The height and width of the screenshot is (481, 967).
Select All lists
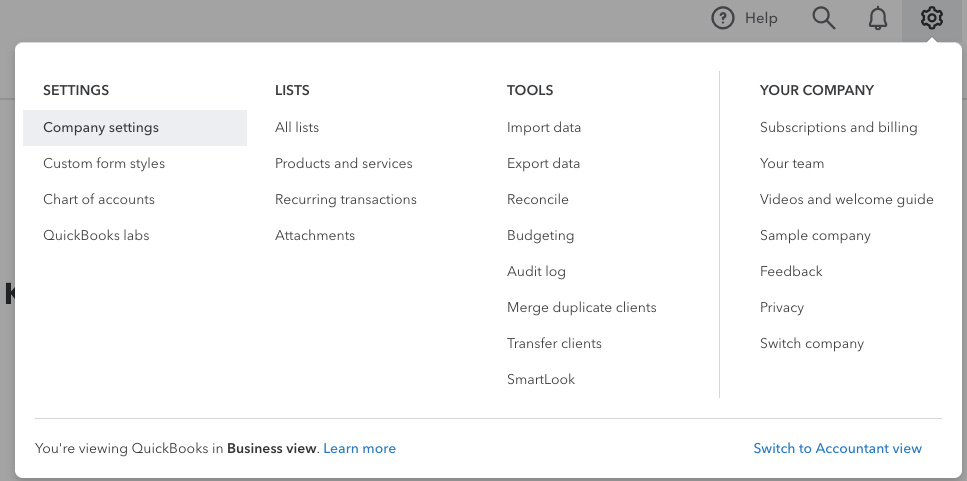(297, 127)
